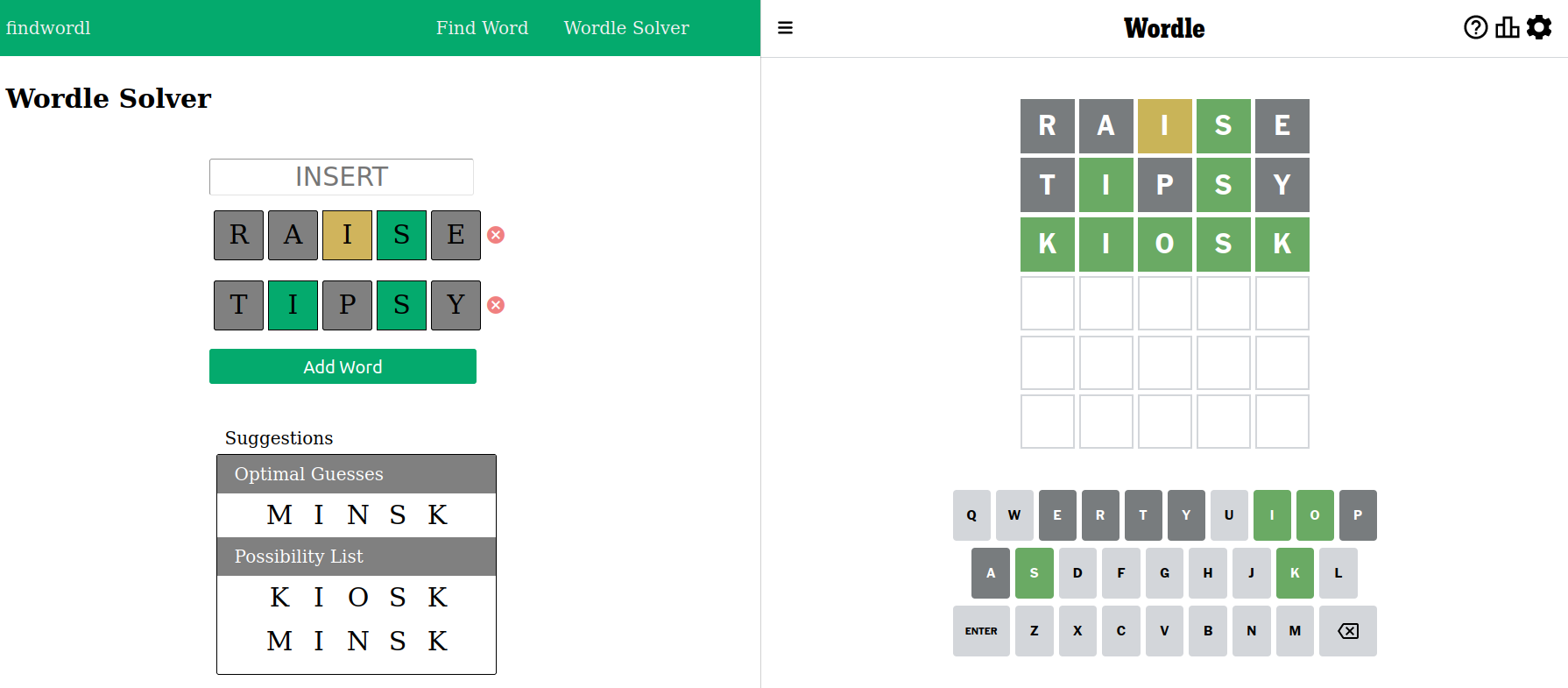The width and height of the screenshot is (1568, 688).
Task: Open the Wordle hamburger menu
Action: click(x=785, y=28)
